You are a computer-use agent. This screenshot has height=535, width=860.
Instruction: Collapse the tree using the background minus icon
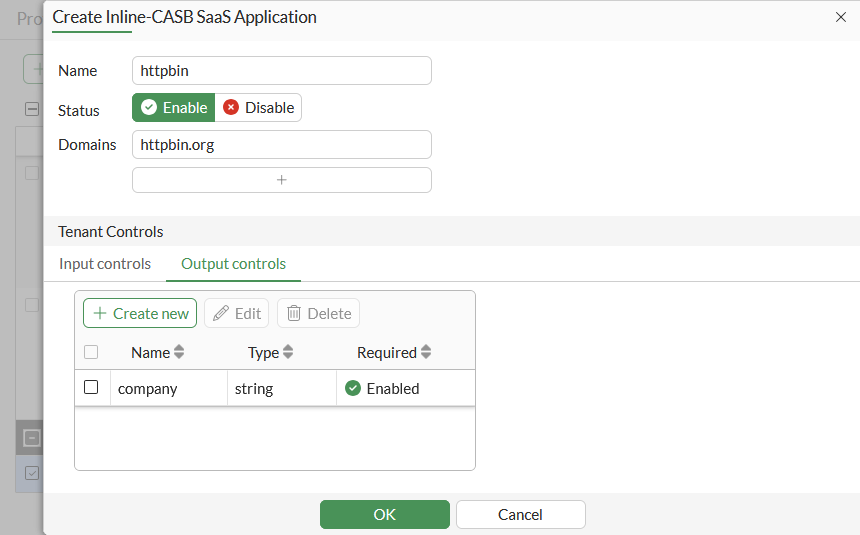tap(32, 109)
